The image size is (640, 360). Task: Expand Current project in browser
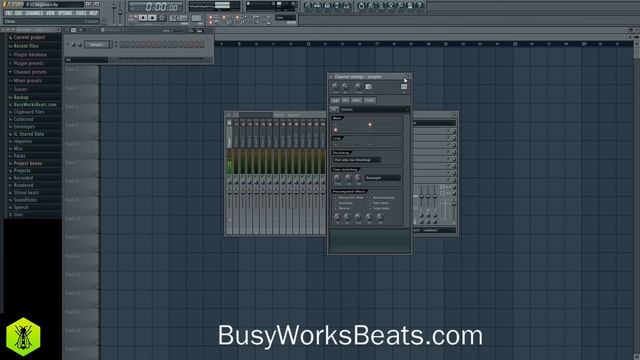[29, 37]
